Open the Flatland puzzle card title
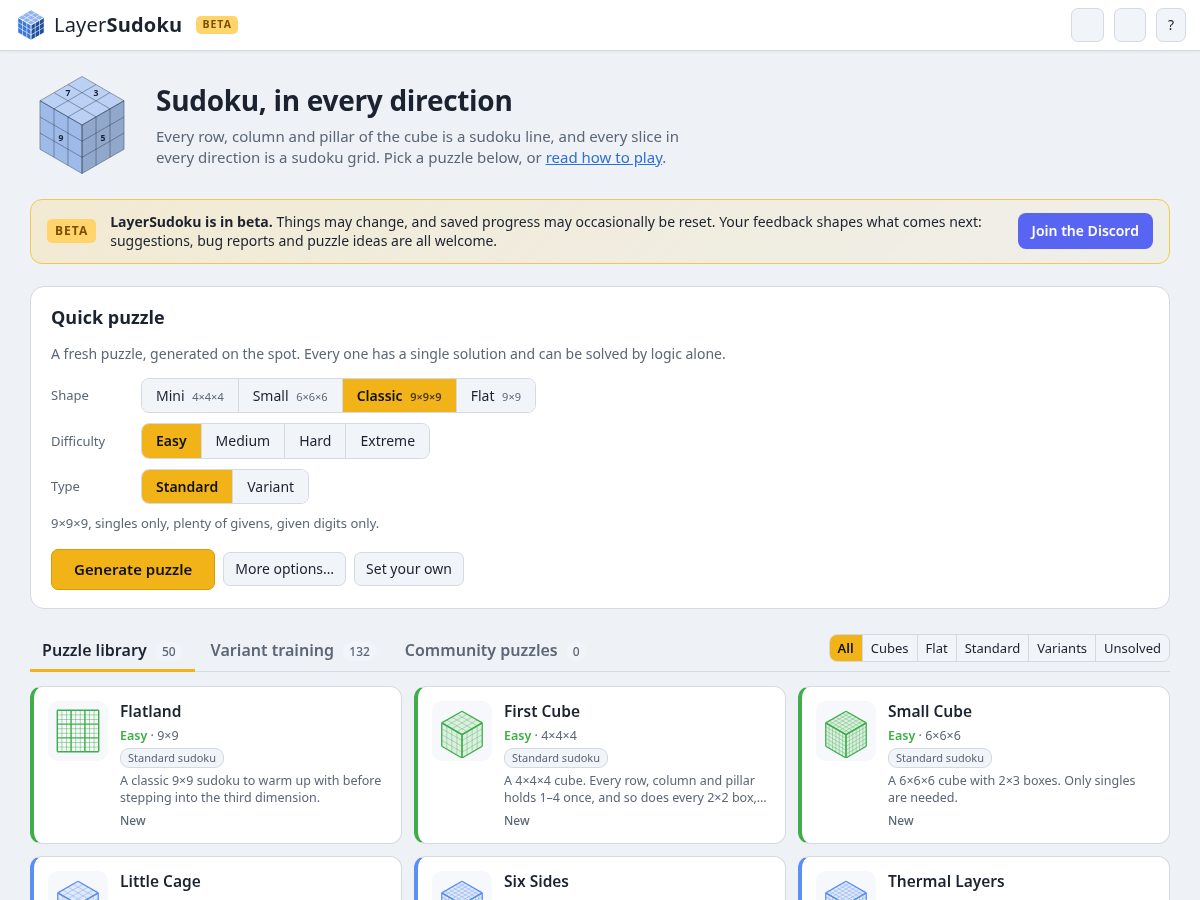 coord(151,711)
